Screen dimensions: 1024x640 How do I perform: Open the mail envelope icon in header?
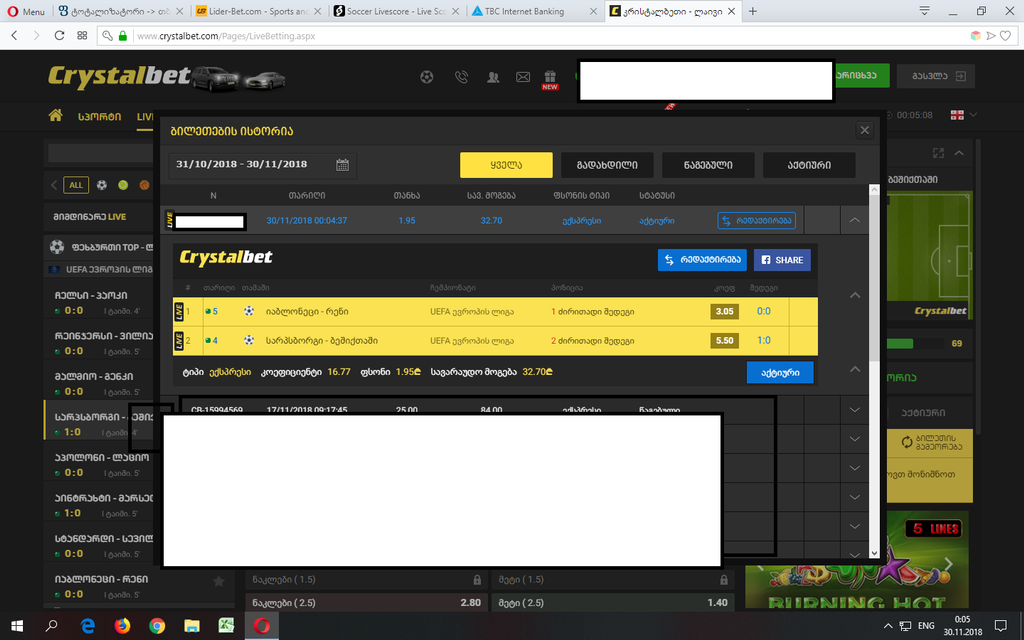point(523,77)
